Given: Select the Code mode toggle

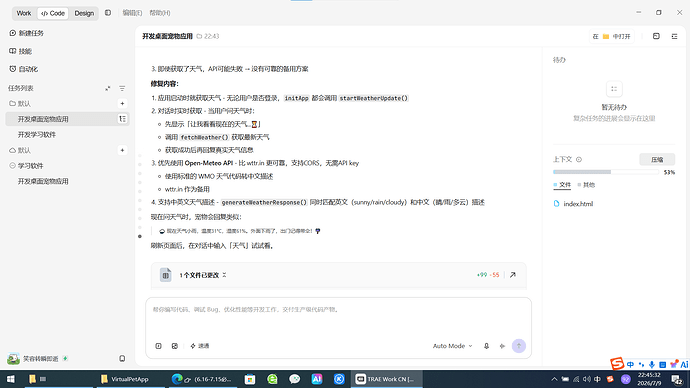Looking at the screenshot, I should [x=53, y=13].
